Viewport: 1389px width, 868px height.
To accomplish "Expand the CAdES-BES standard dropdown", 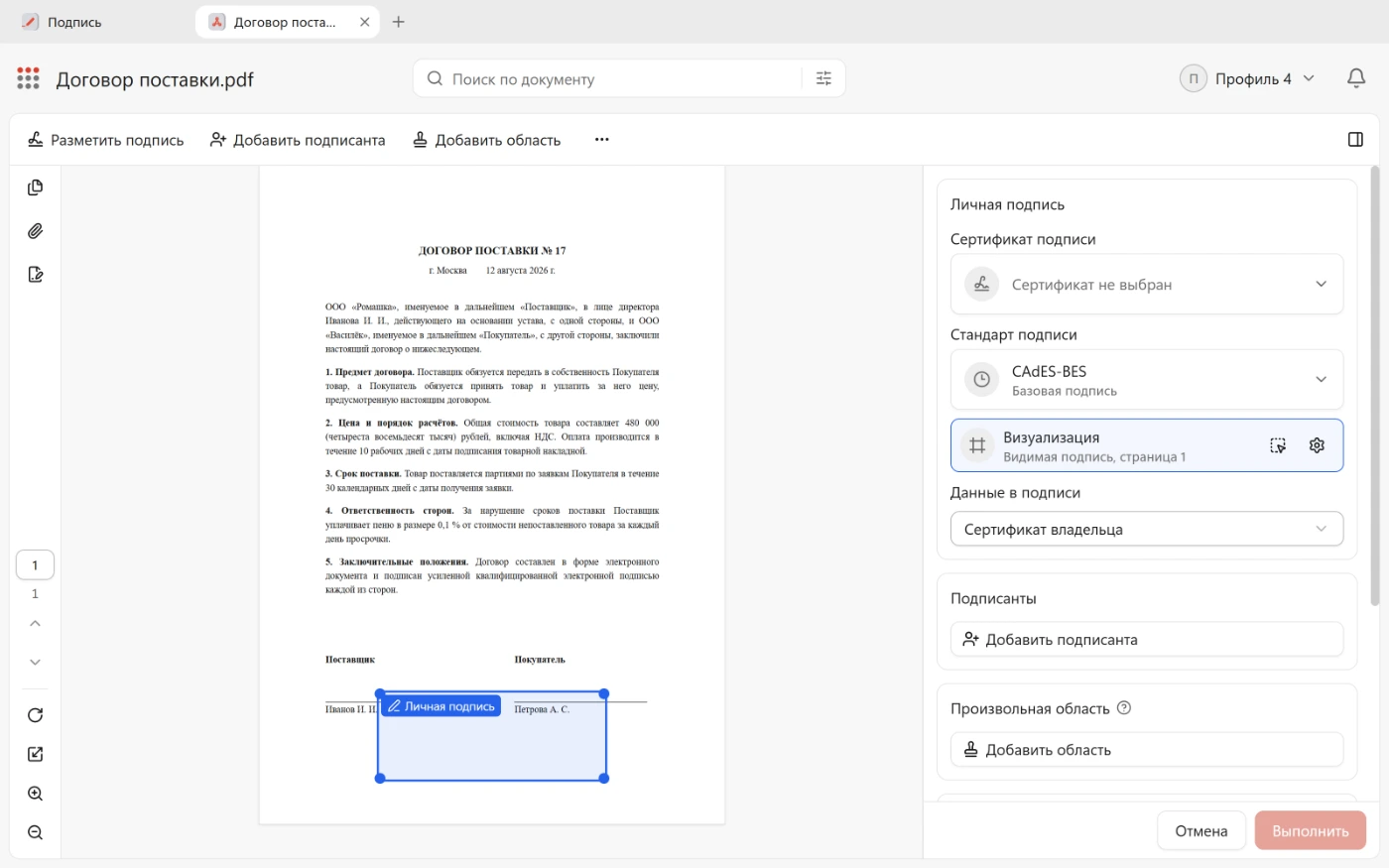I will pyautogui.click(x=1147, y=380).
